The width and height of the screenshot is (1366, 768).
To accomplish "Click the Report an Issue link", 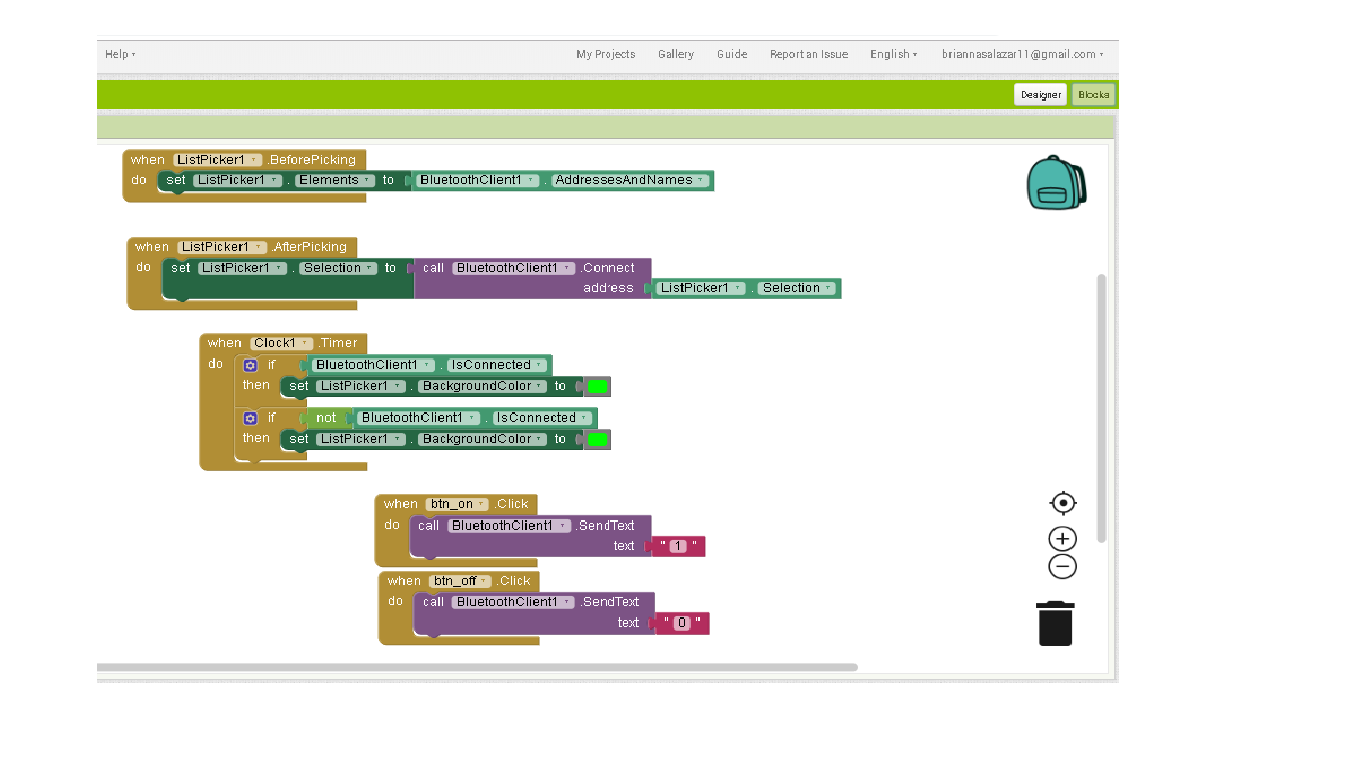I will (809, 54).
